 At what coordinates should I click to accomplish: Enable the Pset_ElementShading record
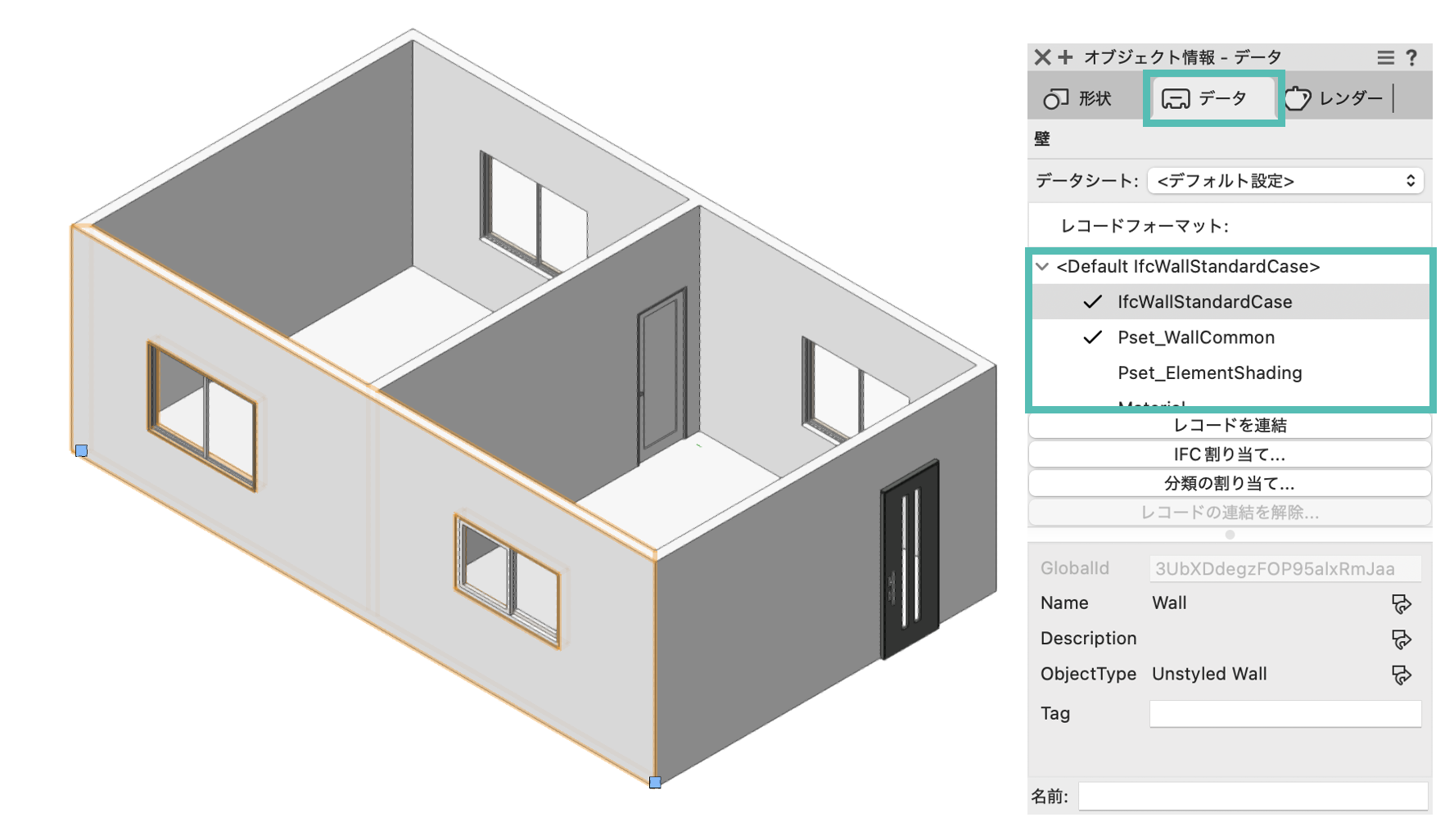point(1092,373)
